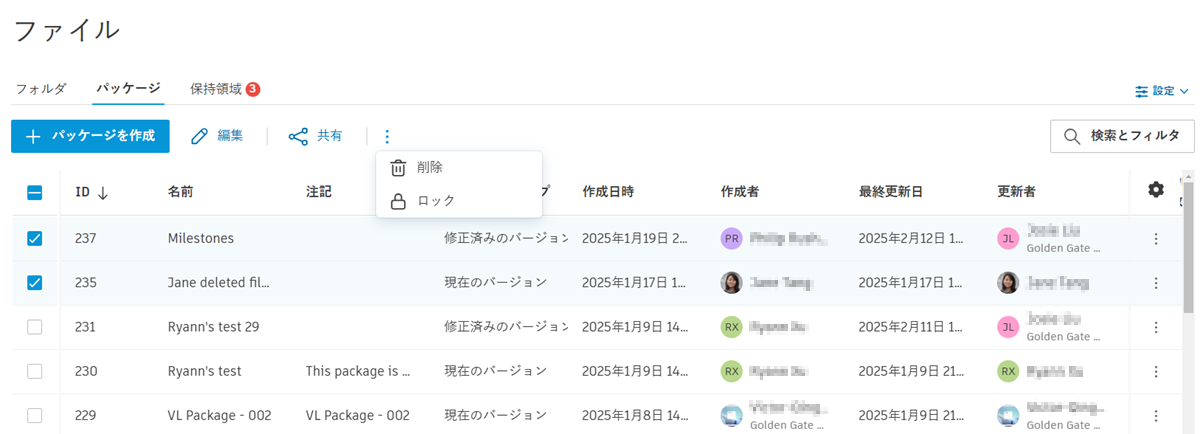
Task: Choose 削除 from the open menu
Action: (x=430, y=168)
